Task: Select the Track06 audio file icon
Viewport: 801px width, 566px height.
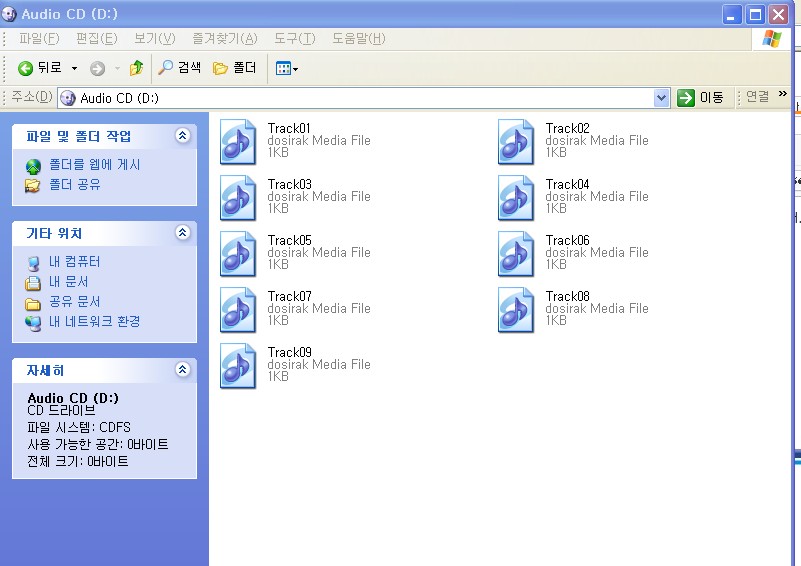Action: click(x=516, y=254)
